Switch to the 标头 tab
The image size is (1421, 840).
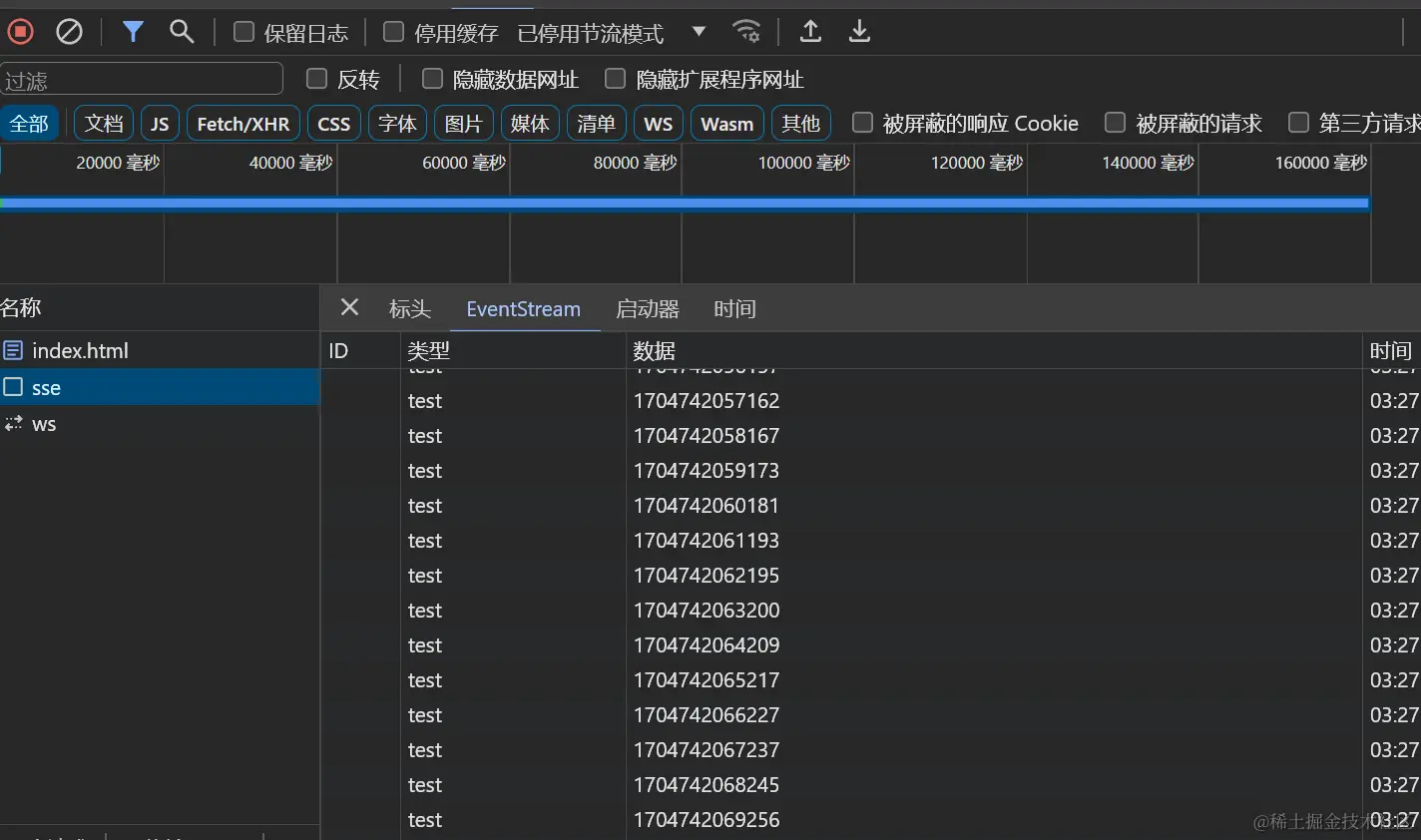pos(409,309)
